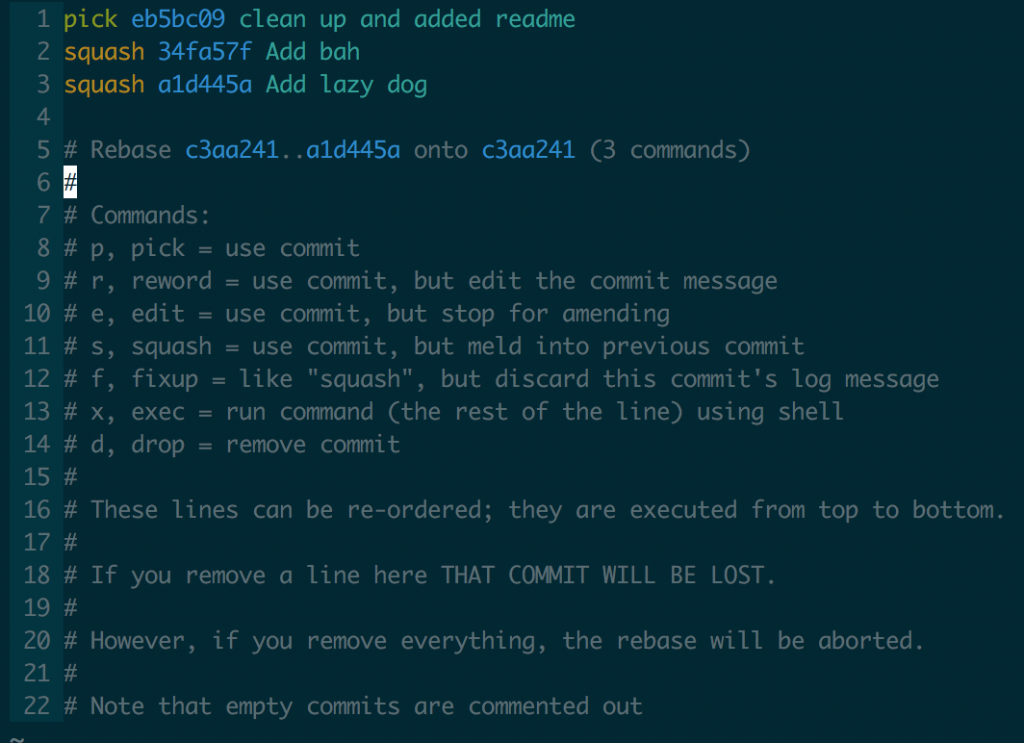
Task: Click 'reword' in the commands list
Action: [171, 281]
